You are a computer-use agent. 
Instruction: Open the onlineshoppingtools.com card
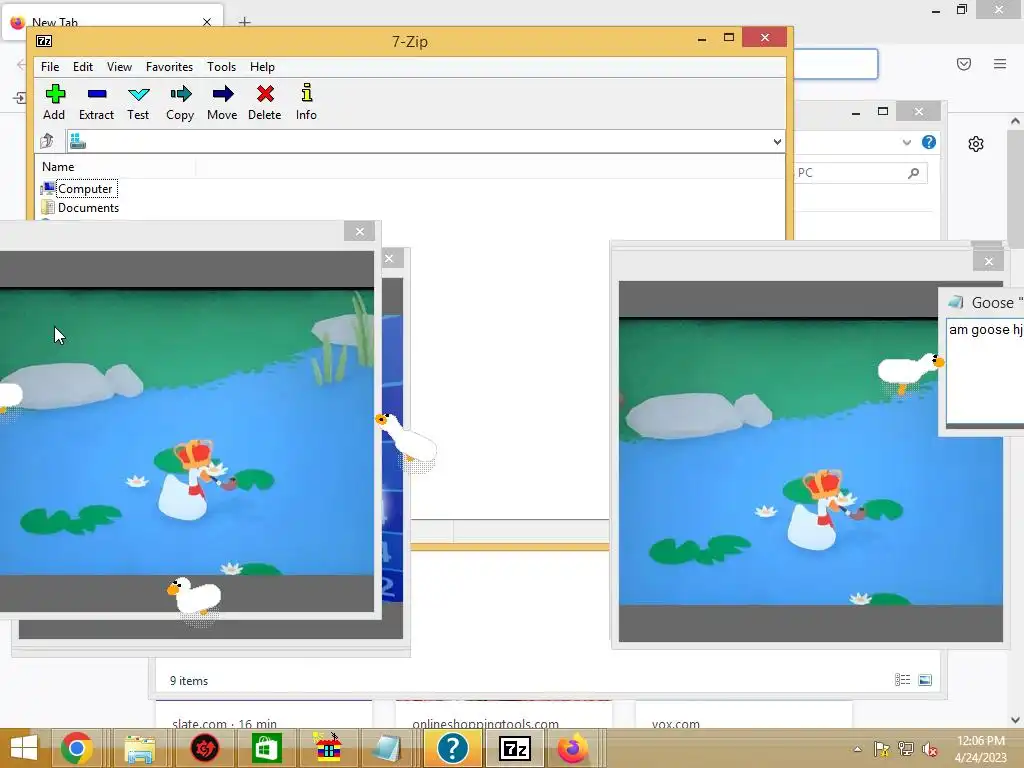[x=504, y=714]
